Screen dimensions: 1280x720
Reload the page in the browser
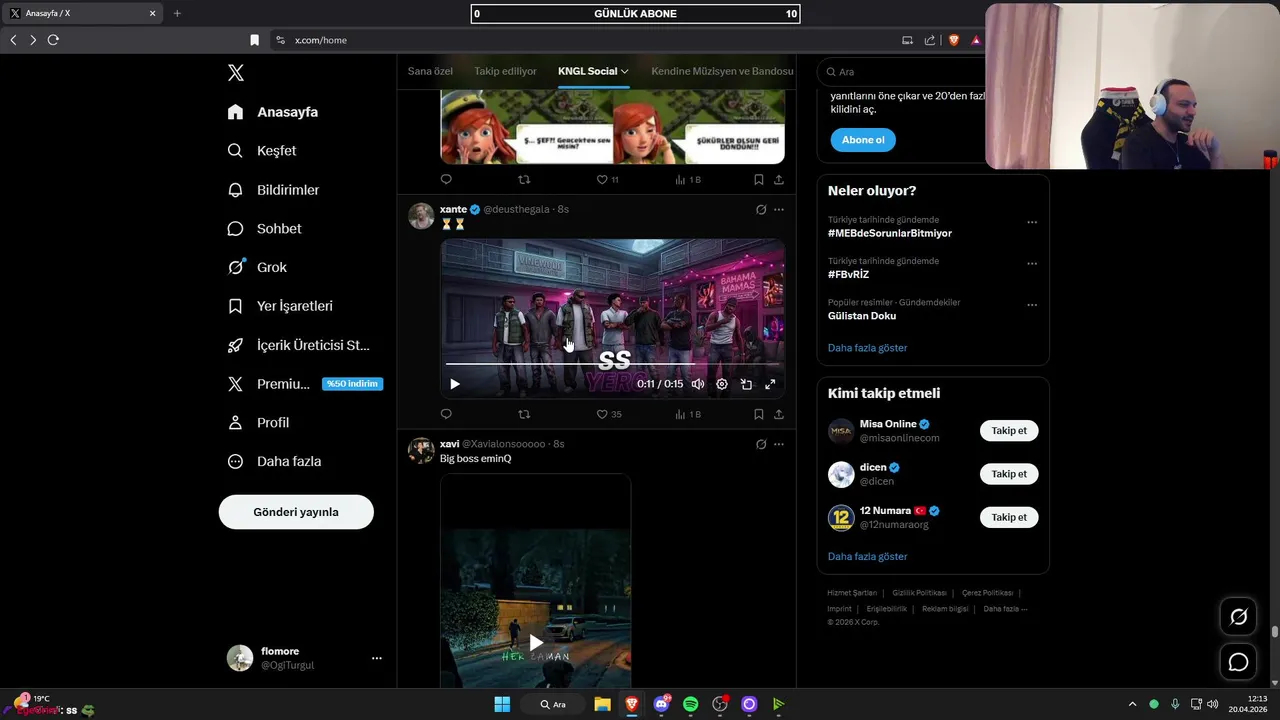[x=53, y=40]
